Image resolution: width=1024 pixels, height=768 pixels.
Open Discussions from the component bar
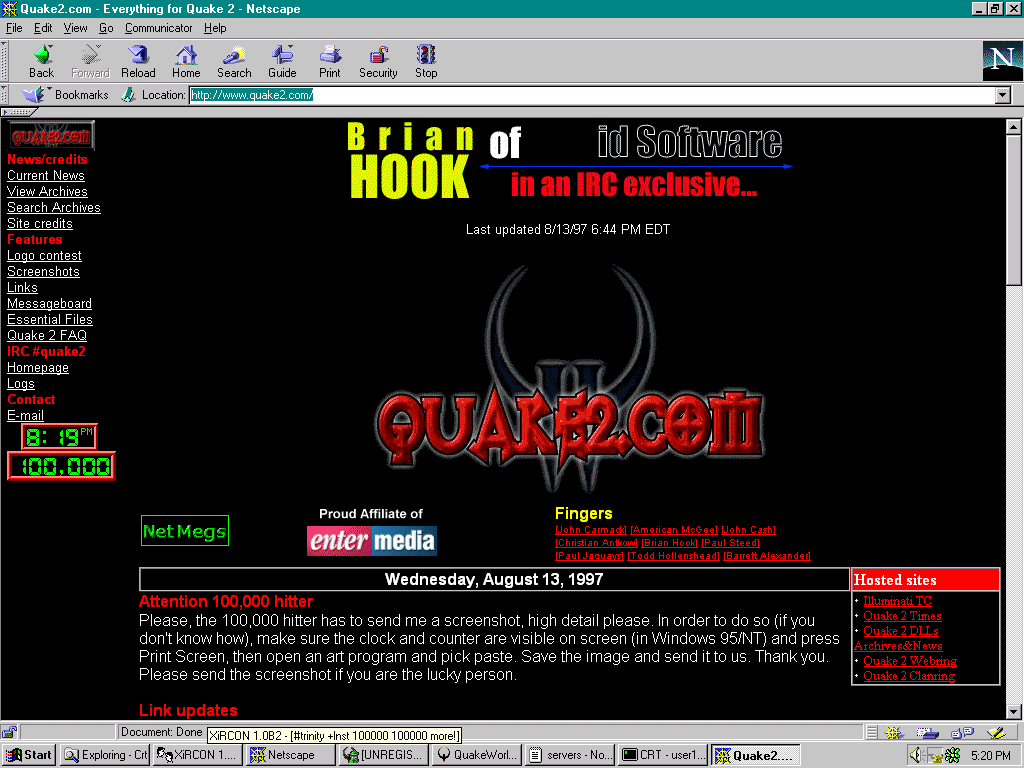pos(963,733)
